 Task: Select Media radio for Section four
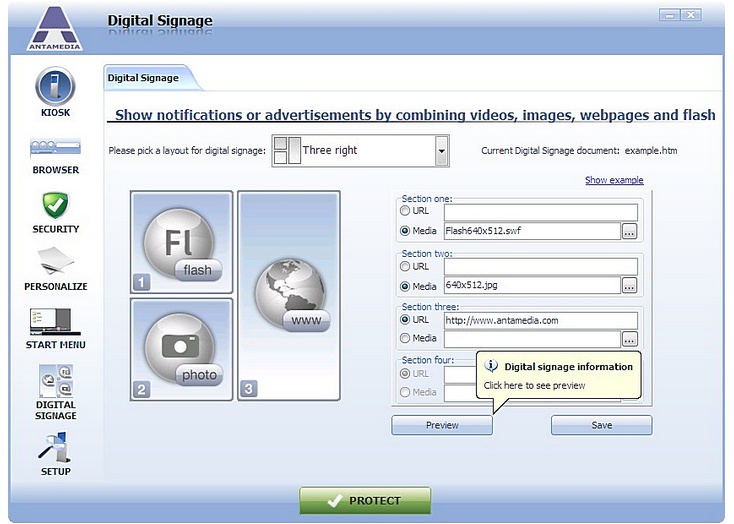point(405,392)
